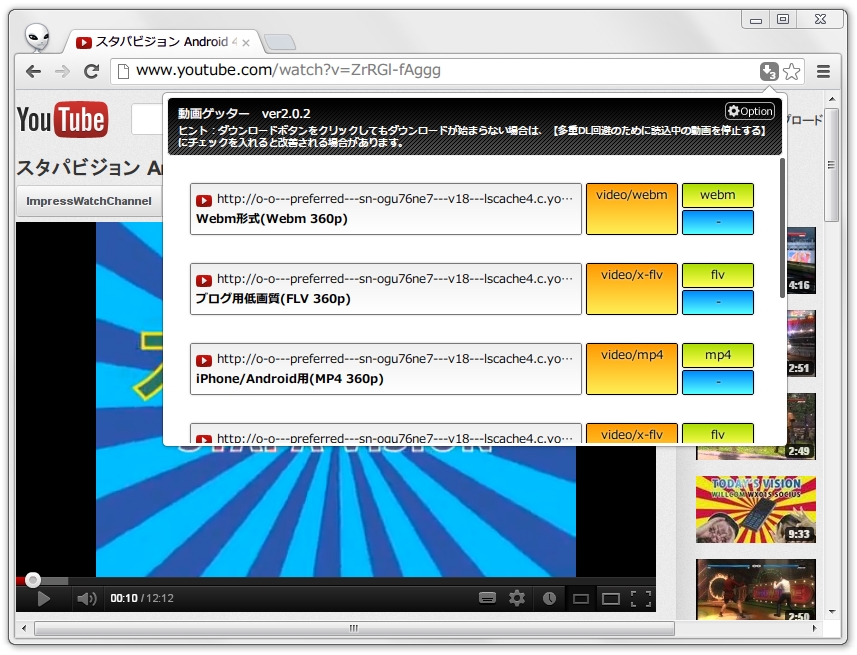
Task: Open player settings gear icon
Action: (516, 598)
